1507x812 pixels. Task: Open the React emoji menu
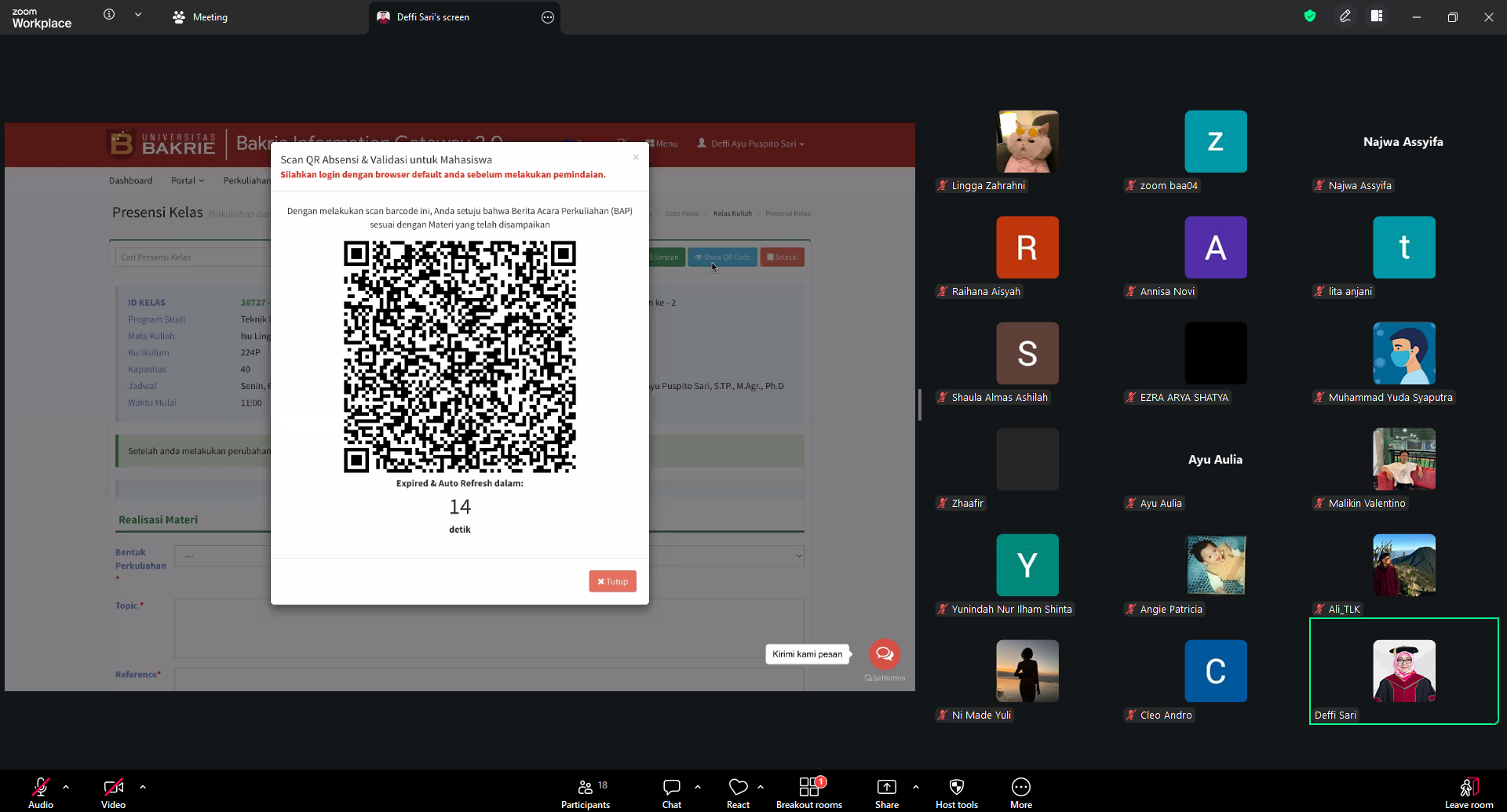[738, 792]
